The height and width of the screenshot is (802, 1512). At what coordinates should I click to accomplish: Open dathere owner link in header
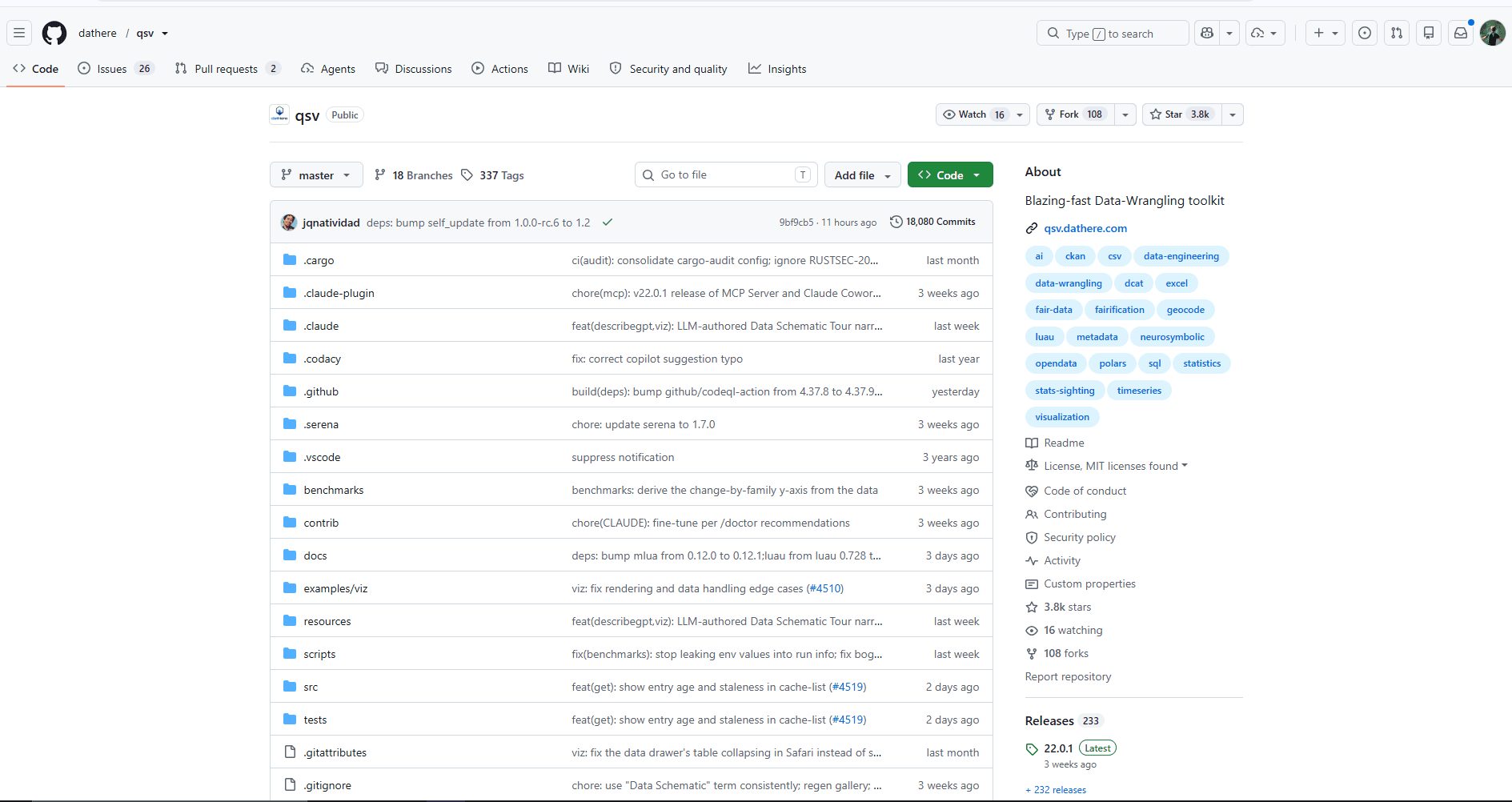98,33
